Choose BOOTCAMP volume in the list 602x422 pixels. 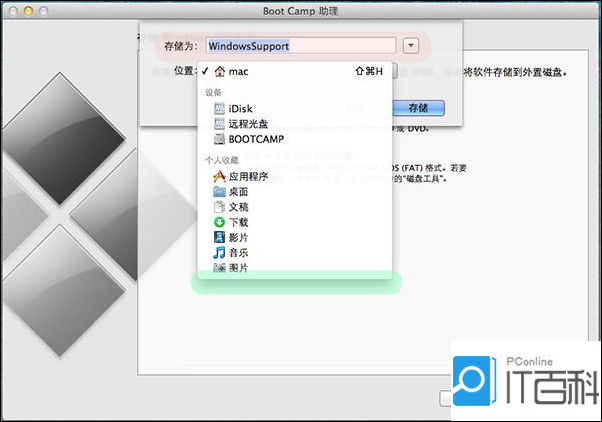tap(295, 139)
